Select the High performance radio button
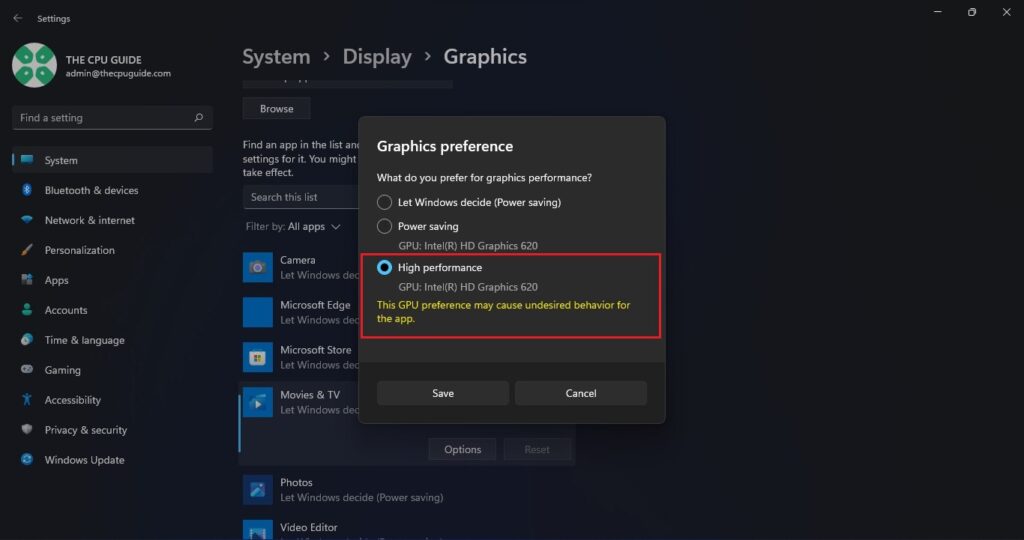Screen dimensions: 1024x540 point(385,268)
